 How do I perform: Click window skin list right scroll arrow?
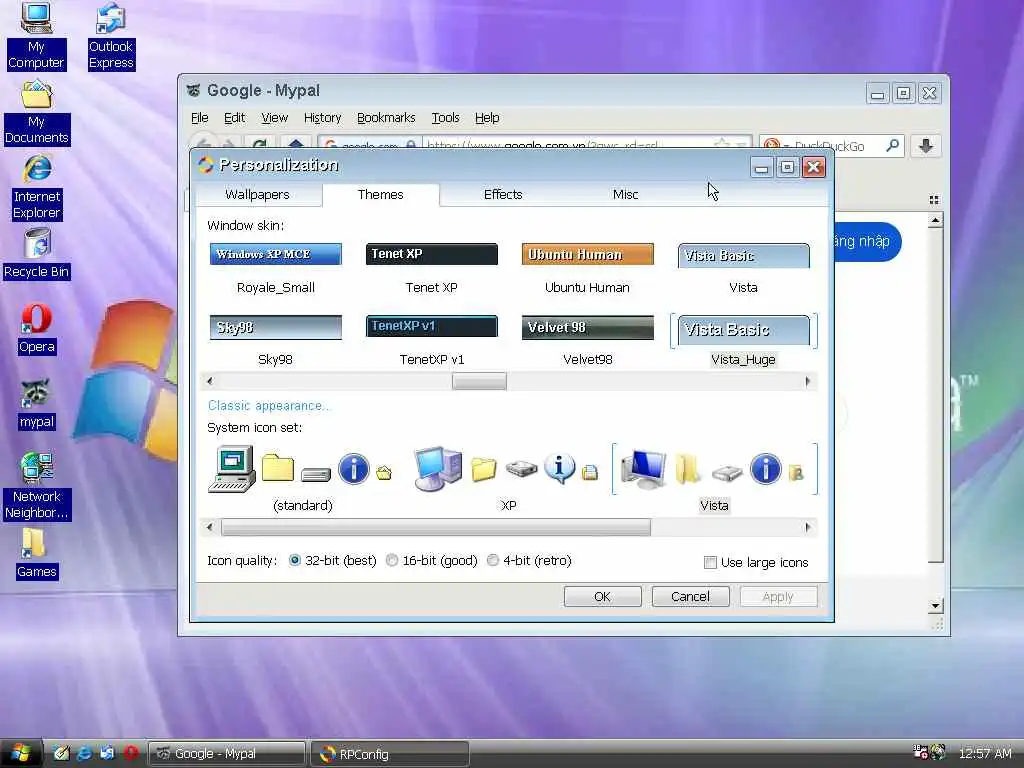click(x=808, y=381)
